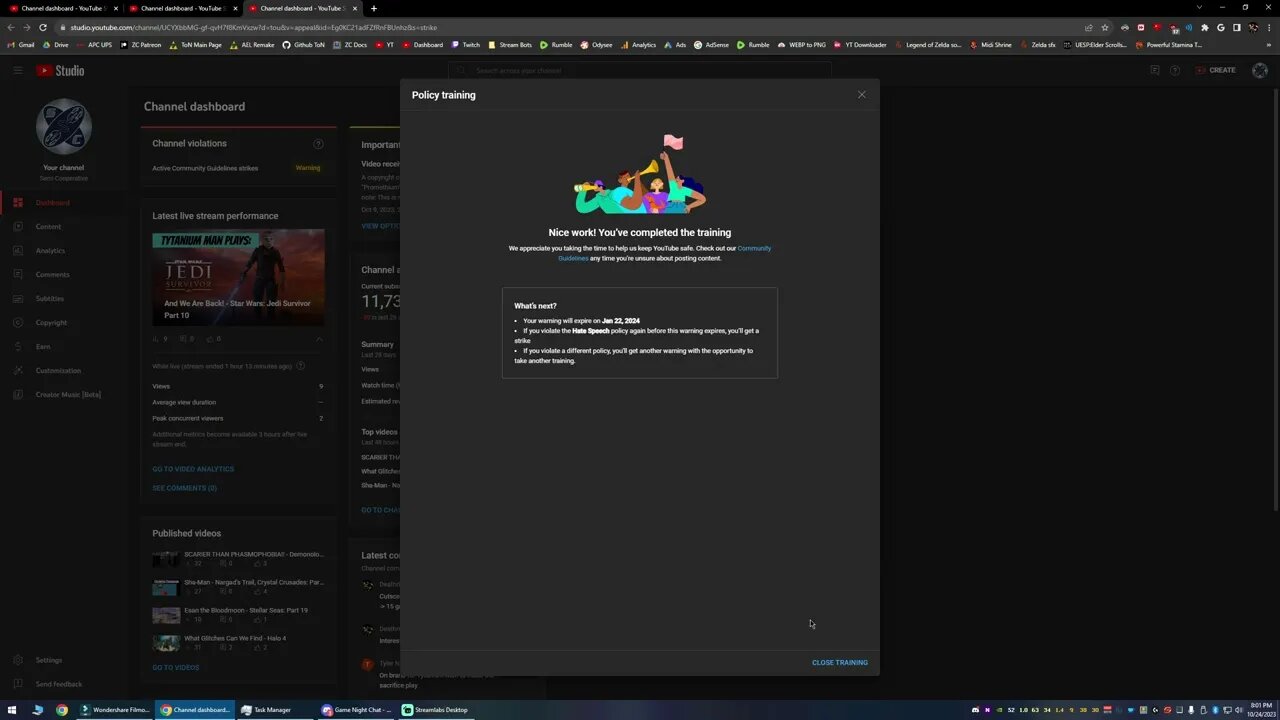Bookmark this page with the star icon
The height and width of the screenshot is (720, 1280).
pos(1105,27)
